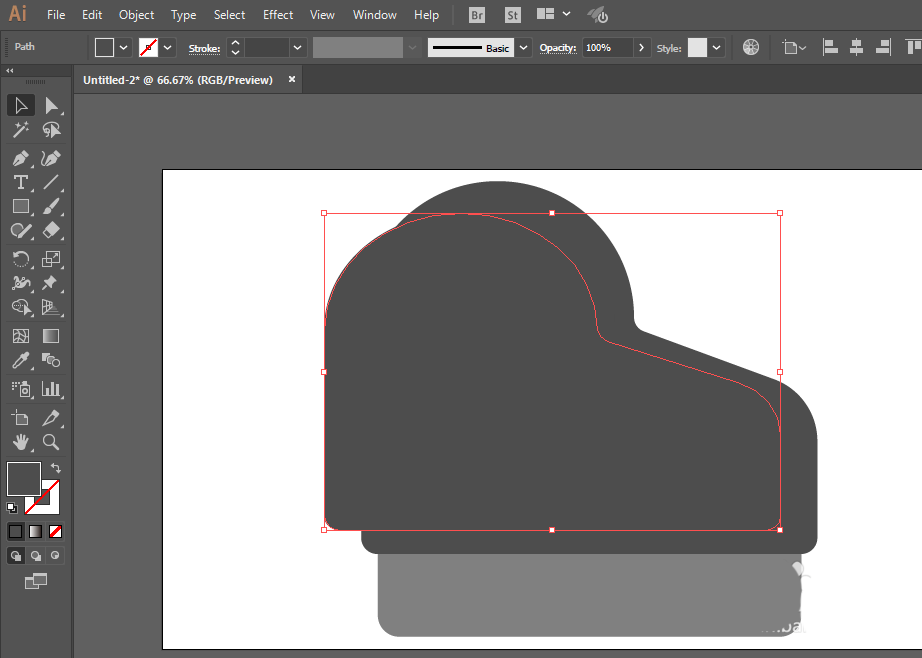922x658 pixels.
Task: Toggle GPU performance rocket icon
Action: (x=598, y=15)
